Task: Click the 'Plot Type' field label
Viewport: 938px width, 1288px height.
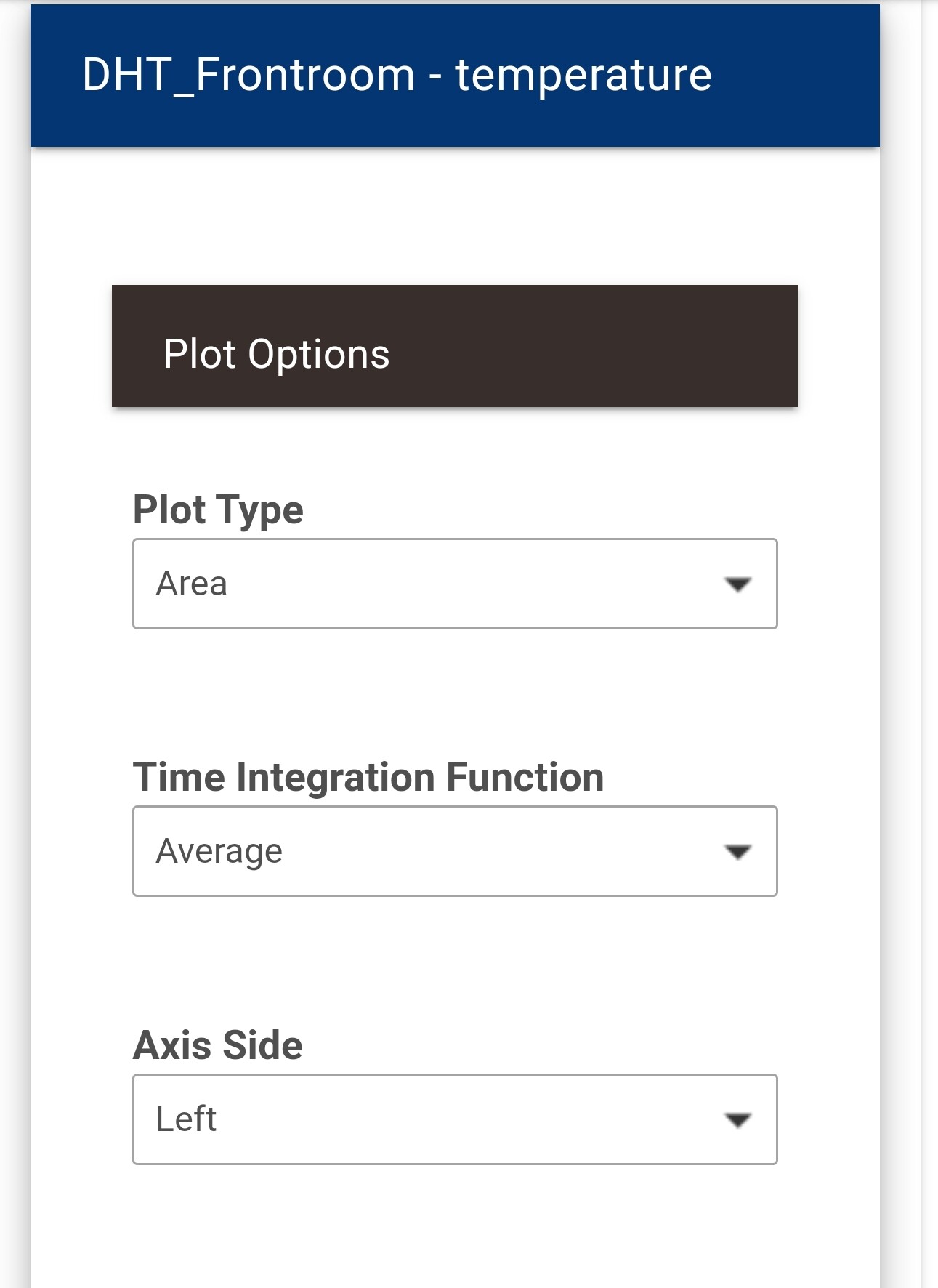Action: [218, 510]
